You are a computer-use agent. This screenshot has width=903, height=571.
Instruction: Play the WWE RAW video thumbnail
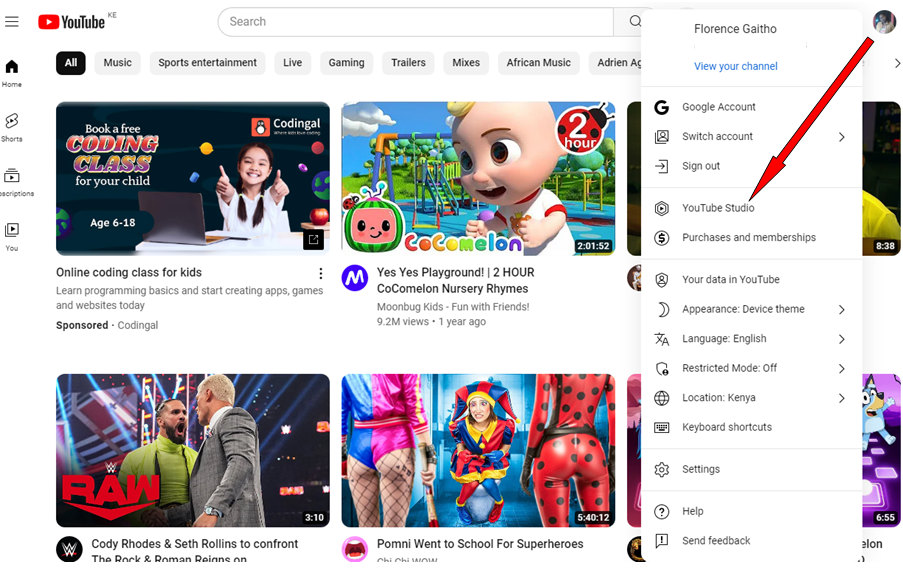click(x=193, y=450)
